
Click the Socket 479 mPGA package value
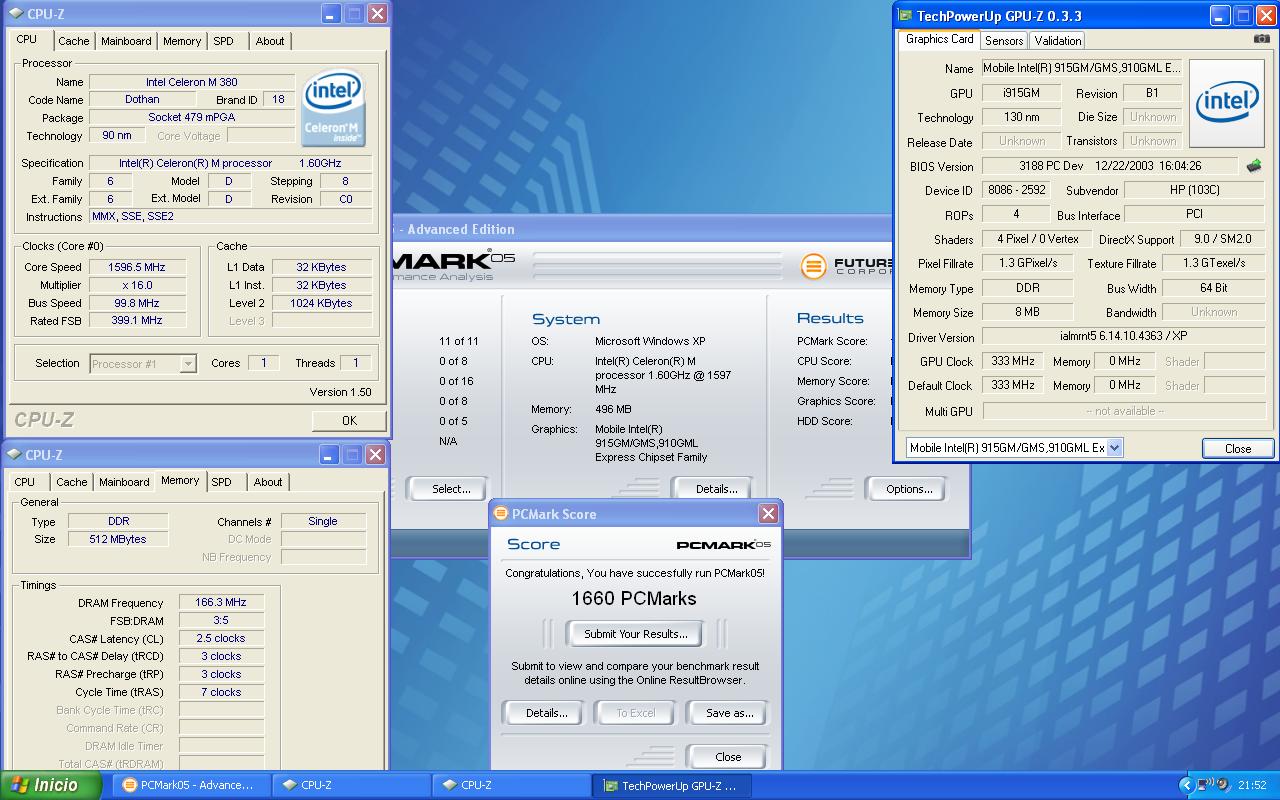pyautogui.click(x=192, y=117)
